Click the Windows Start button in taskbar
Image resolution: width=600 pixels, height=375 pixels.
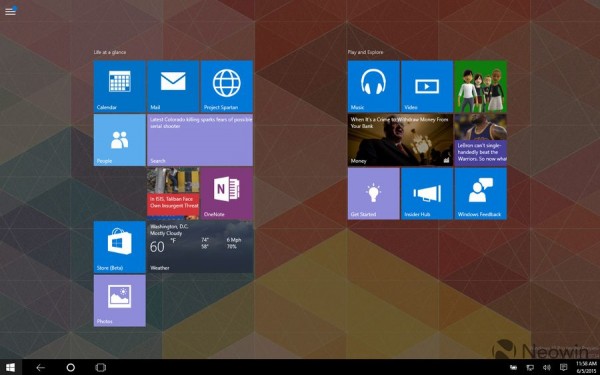click(10, 367)
